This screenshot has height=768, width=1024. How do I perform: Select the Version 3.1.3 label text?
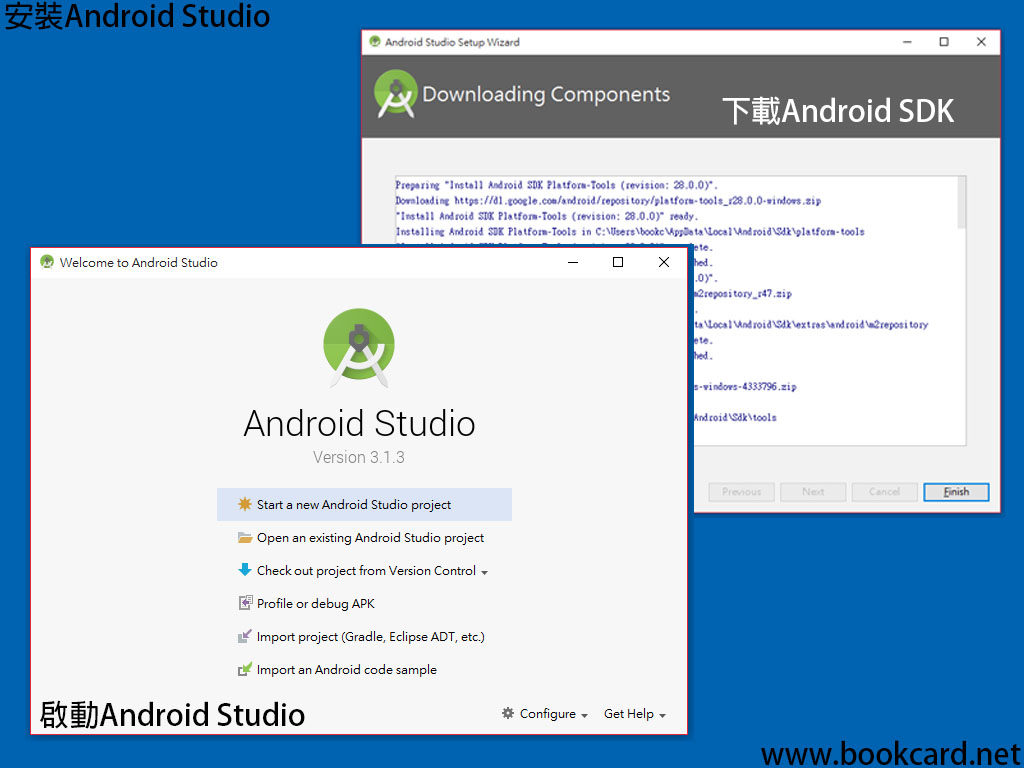(358, 457)
